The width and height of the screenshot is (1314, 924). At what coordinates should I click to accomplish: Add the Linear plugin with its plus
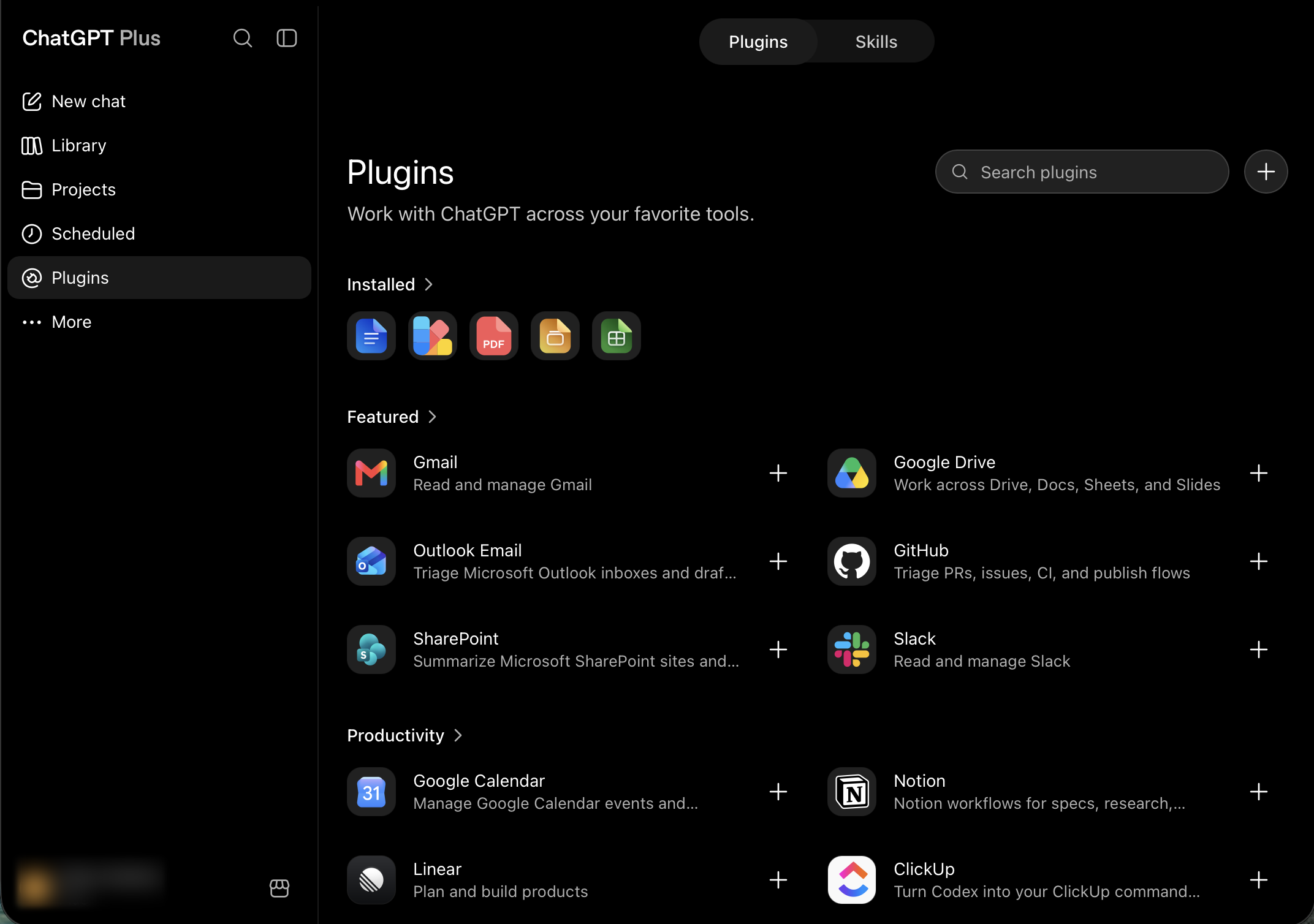coord(778,880)
